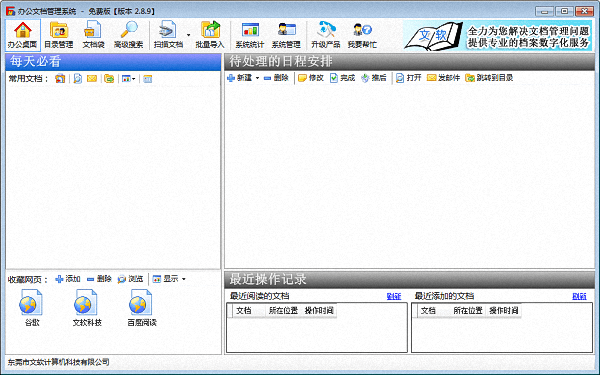Click the 扫描文档 scan document icon

pyautogui.click(x=168, y=35)
